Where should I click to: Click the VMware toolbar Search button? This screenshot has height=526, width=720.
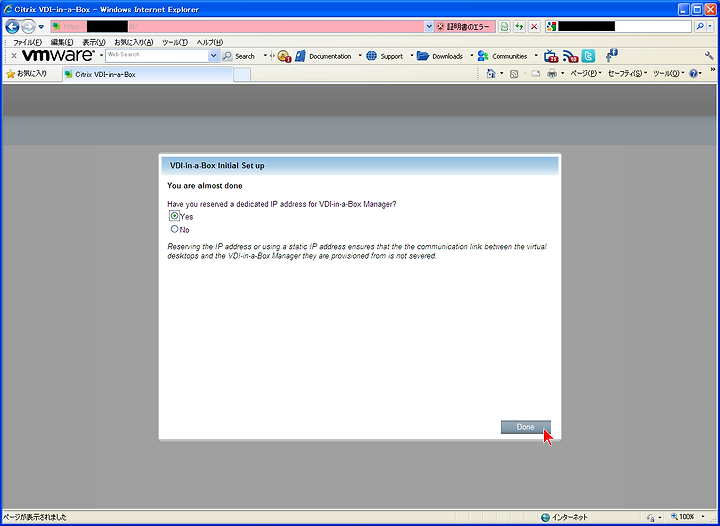pyautogui.click(x=239, y=56)
